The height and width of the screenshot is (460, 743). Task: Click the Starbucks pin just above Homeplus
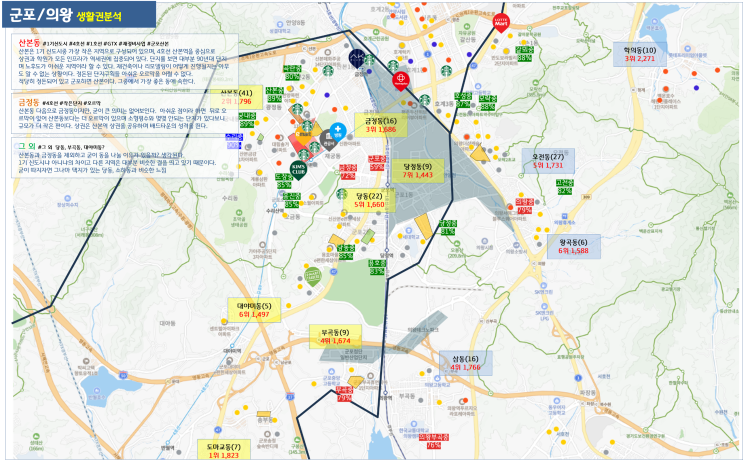393,66
